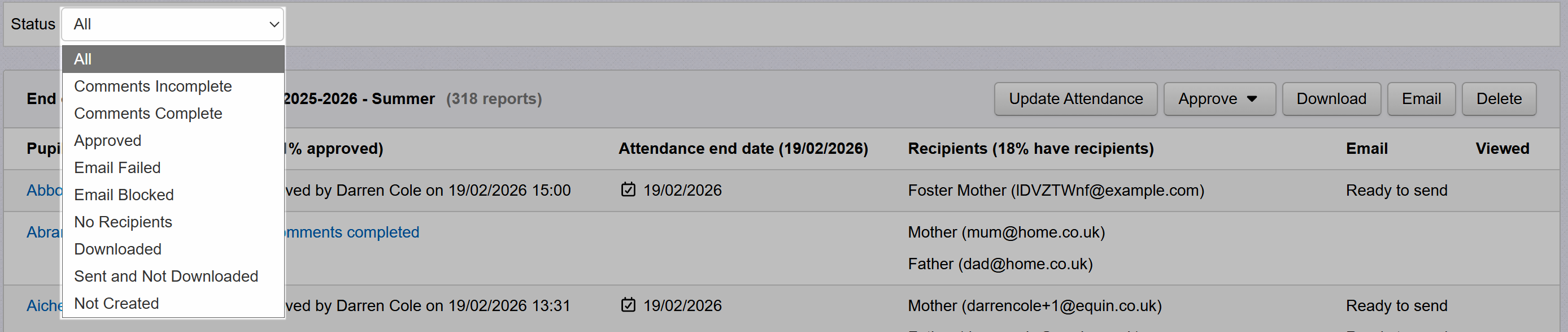
Task: Select No Recipients status filter
Action: pyautogui.click(x=123, y=222)
